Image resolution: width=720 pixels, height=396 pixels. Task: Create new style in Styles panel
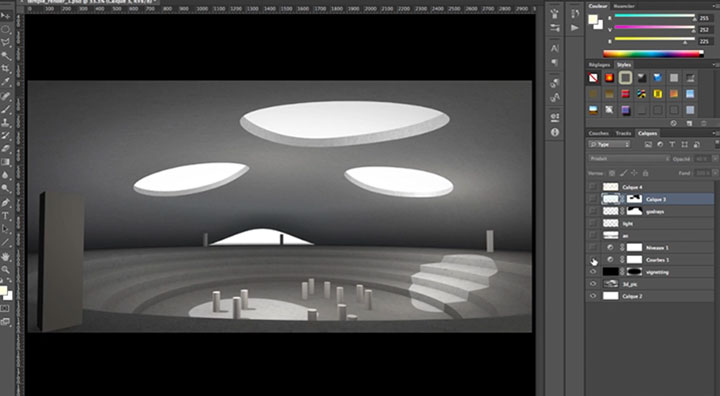[689, 123]
